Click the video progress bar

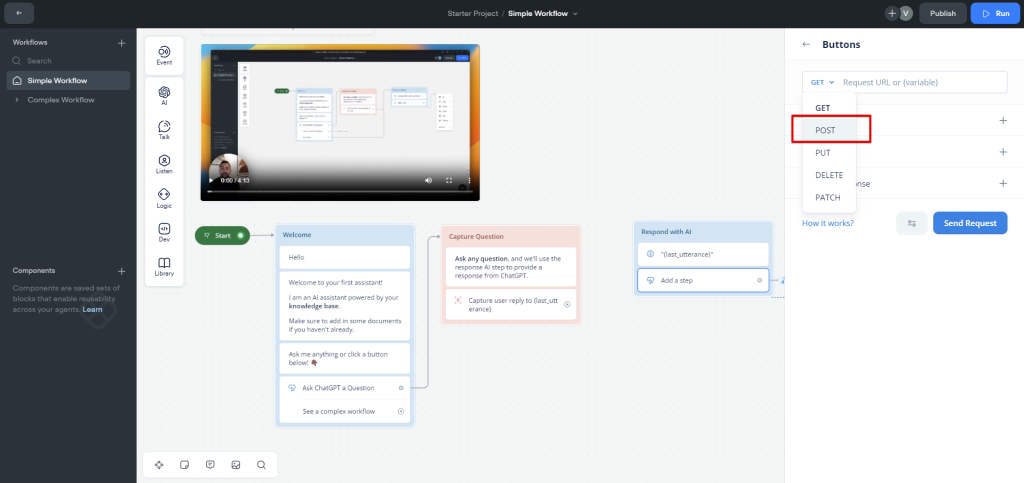tap(330, 191)
